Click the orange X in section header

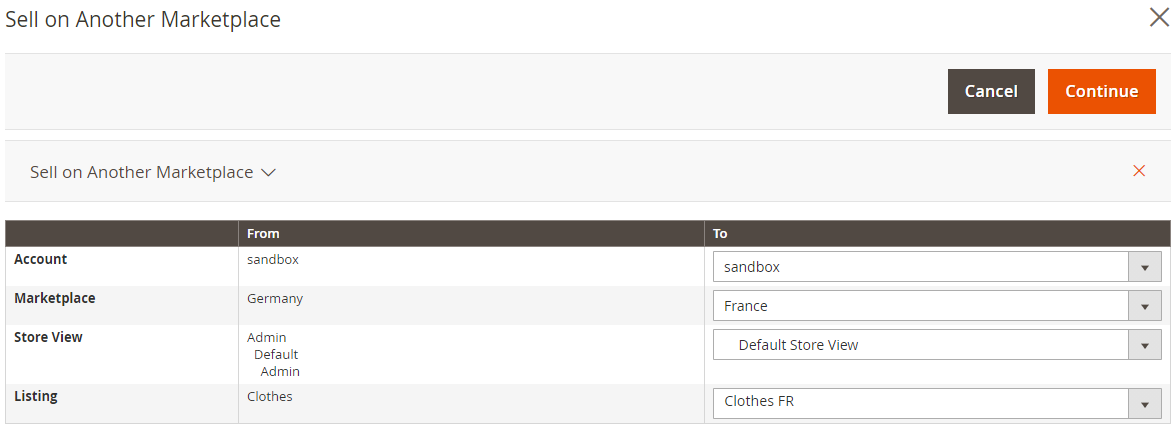tap(1138, 171)
